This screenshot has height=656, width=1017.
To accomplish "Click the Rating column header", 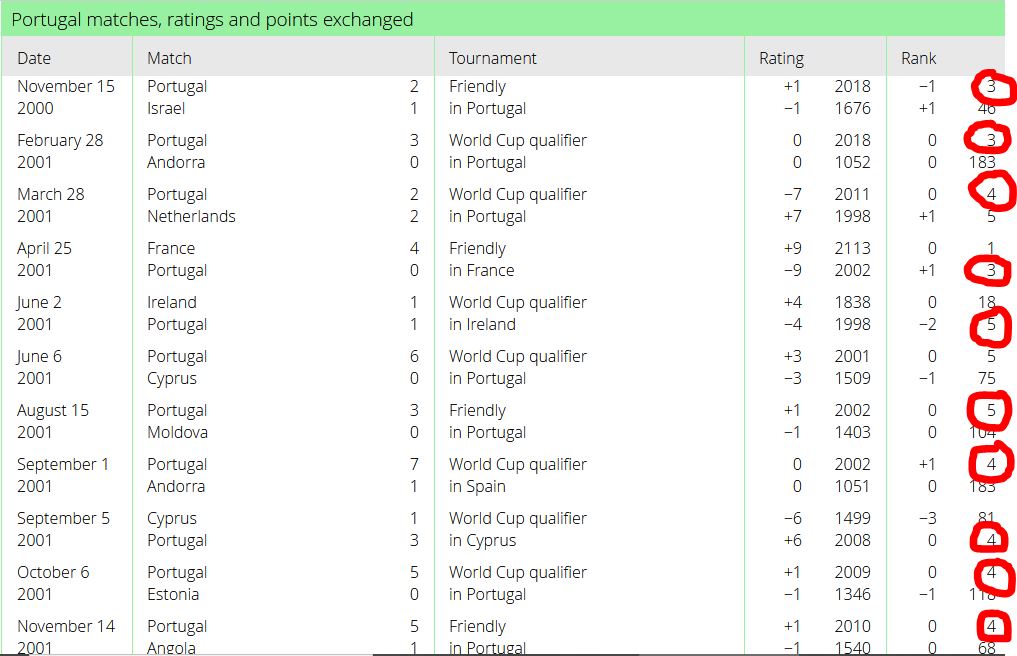I will coord(782,58).
